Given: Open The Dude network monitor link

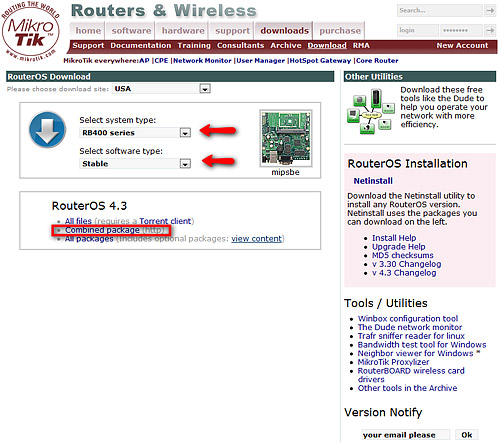Looking at the screenshot, I should pos(410,327).
